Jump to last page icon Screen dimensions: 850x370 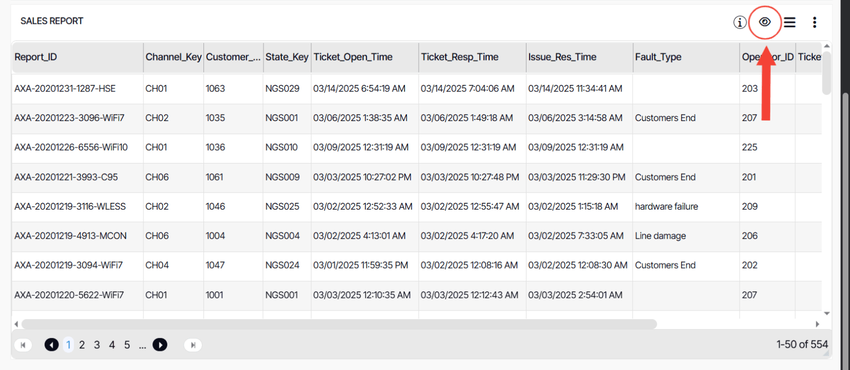coord(193,345)
